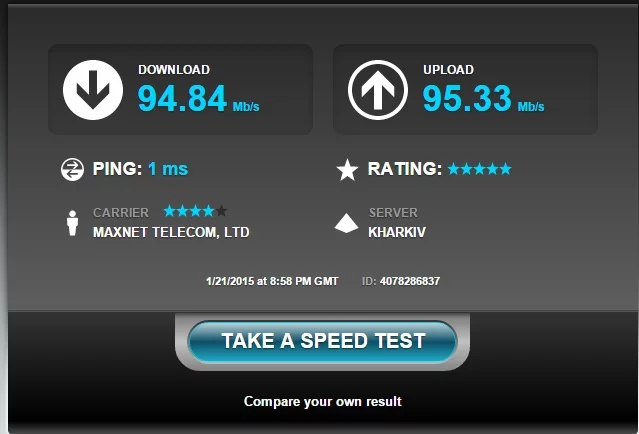
Task: Click the carrier person icon
Action: click(73, 223)
